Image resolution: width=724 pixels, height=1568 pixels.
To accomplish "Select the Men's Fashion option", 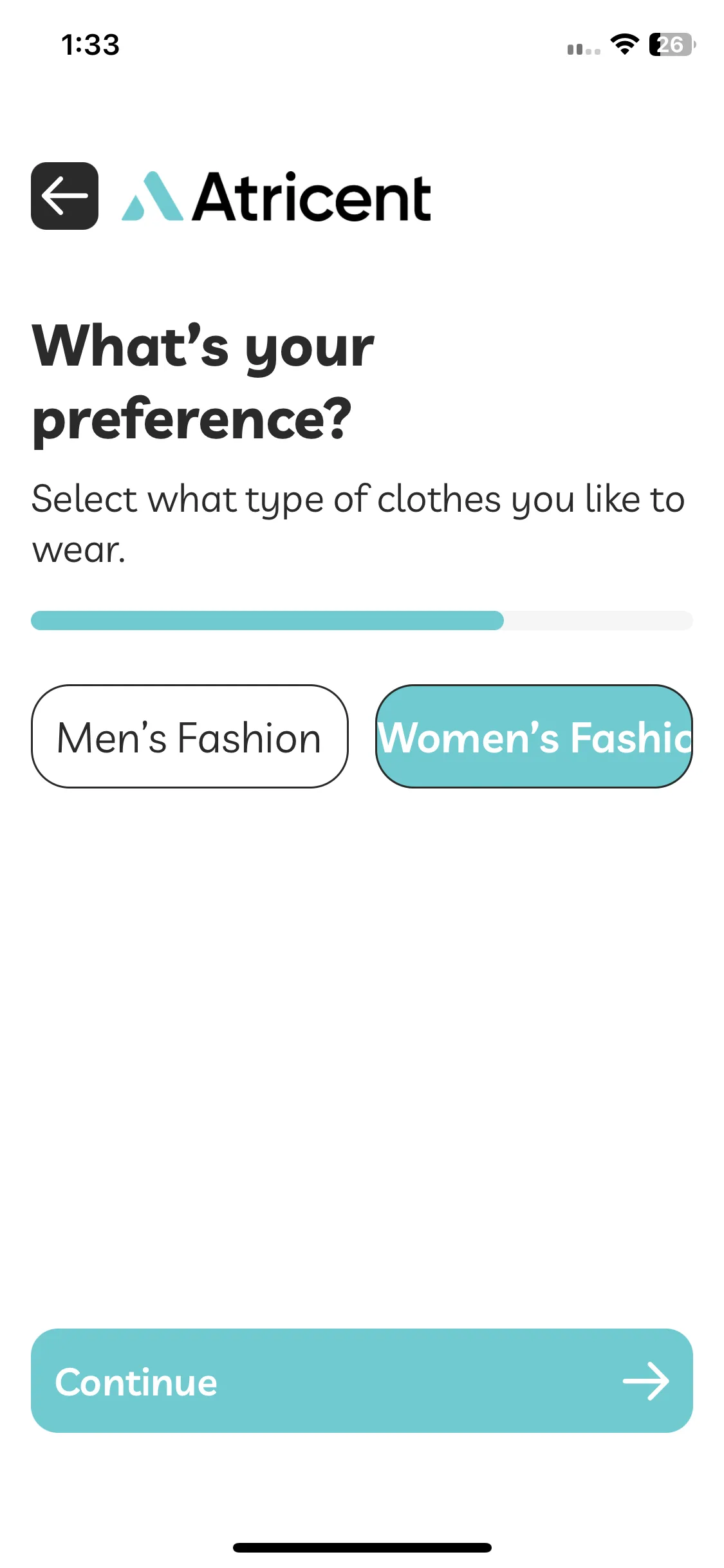I will (190, 736).
